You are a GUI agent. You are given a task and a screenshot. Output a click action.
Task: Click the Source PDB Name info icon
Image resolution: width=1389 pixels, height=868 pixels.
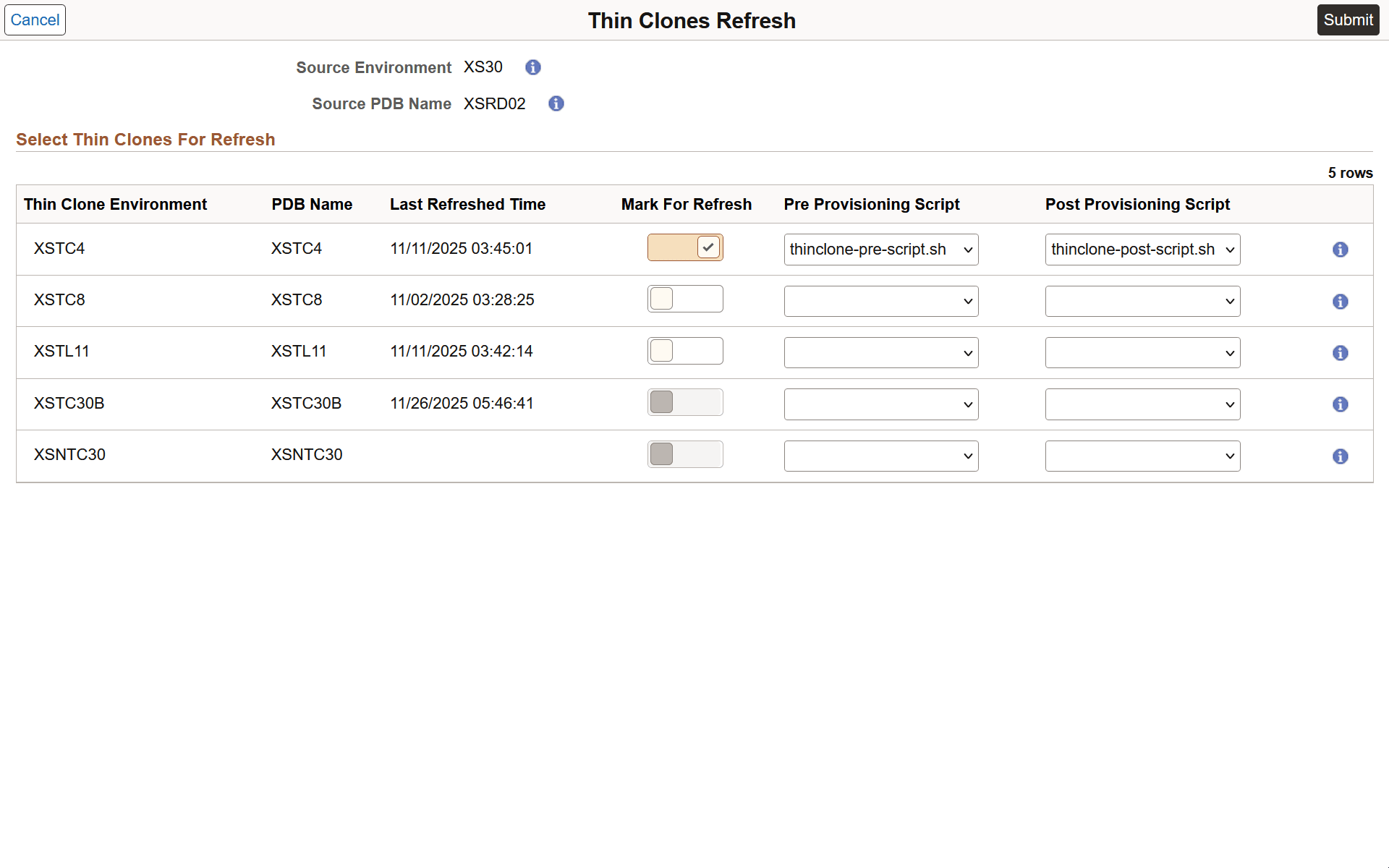tap(556, 103)
